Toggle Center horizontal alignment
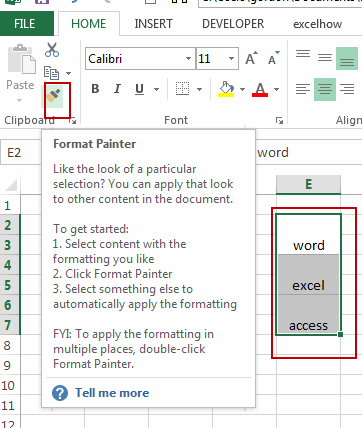Viewport: 362px width, 428px height. [x=325, y=89]
